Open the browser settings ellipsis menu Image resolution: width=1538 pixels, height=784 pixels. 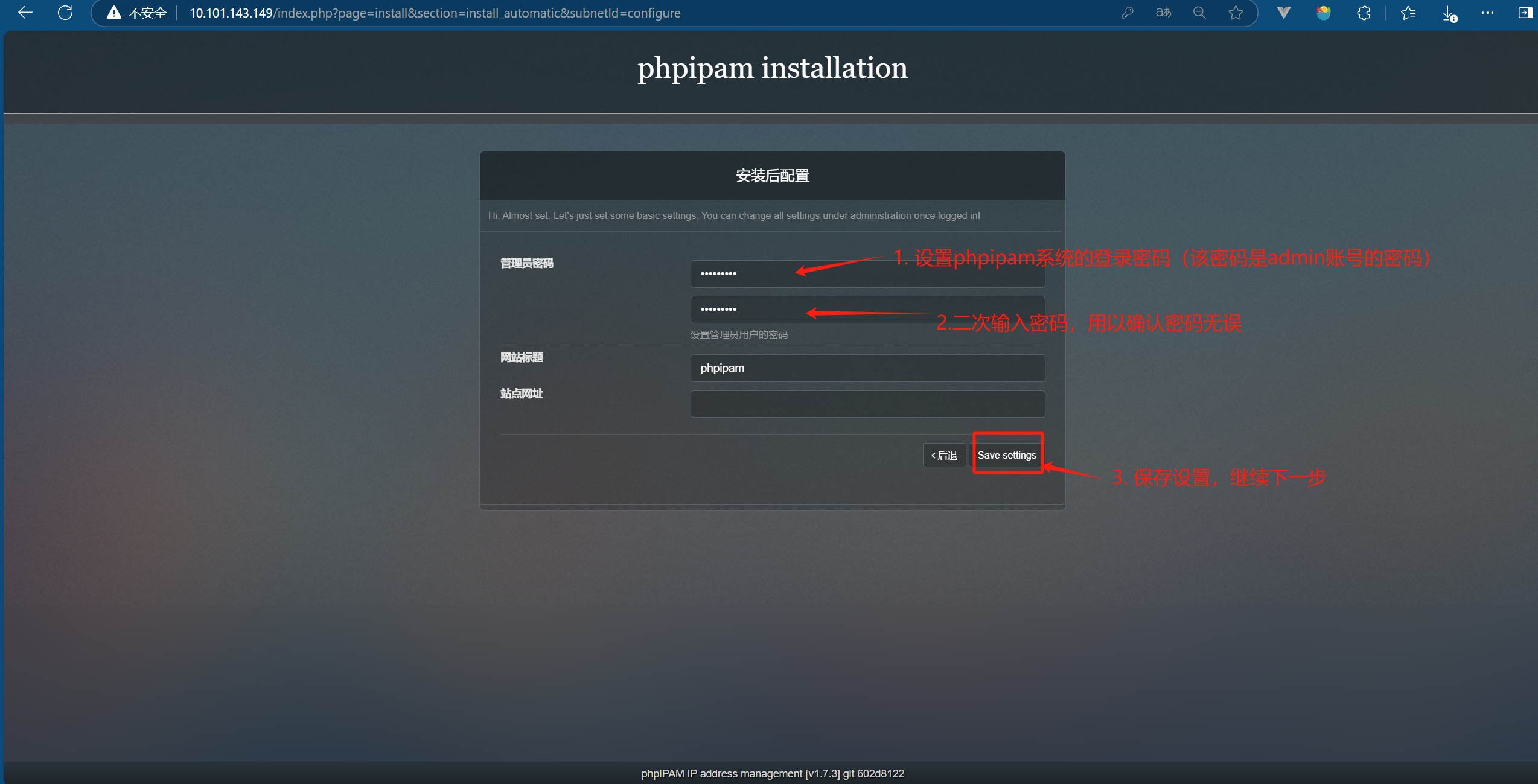point(1487,13)
